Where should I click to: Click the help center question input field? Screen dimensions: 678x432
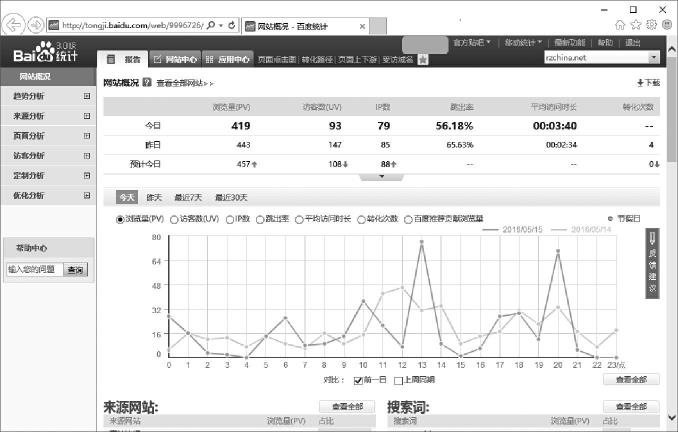(34, 270)
